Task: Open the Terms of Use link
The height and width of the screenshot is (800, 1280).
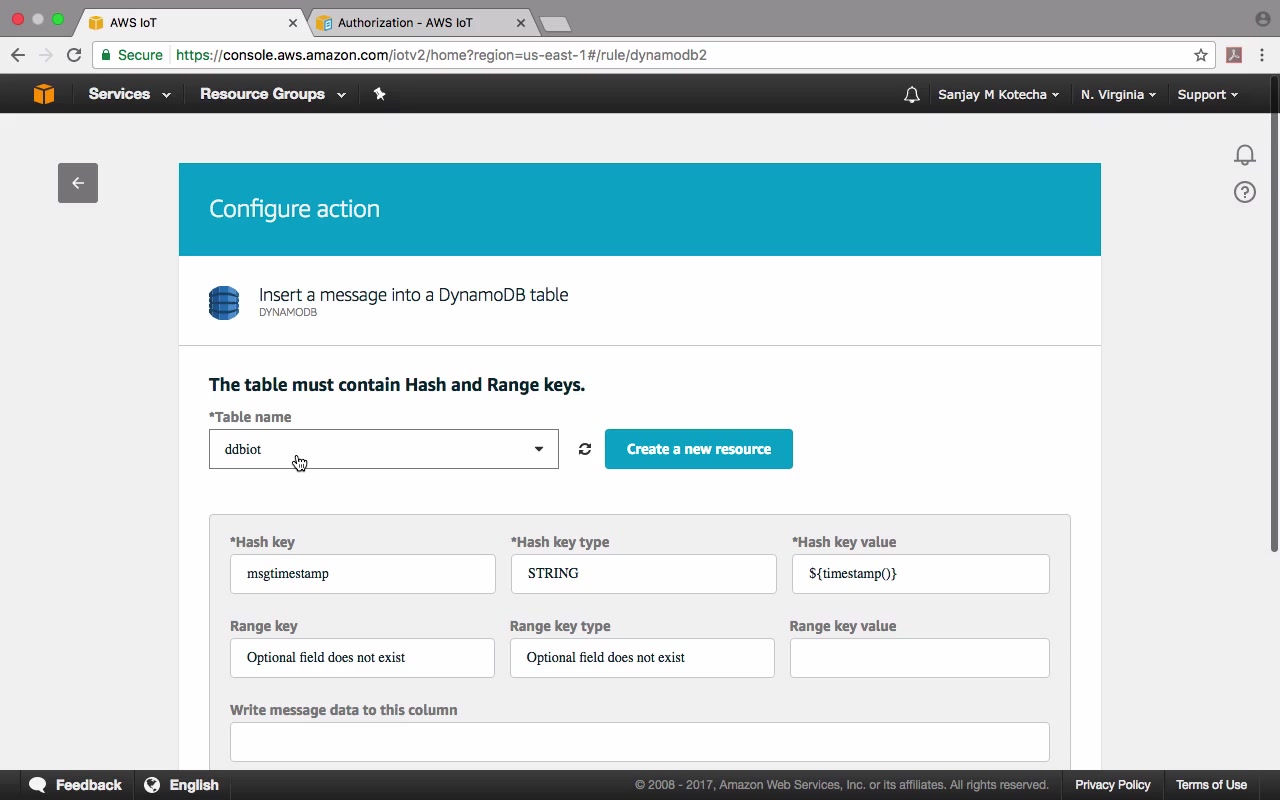Action: tap(1211, 785)
